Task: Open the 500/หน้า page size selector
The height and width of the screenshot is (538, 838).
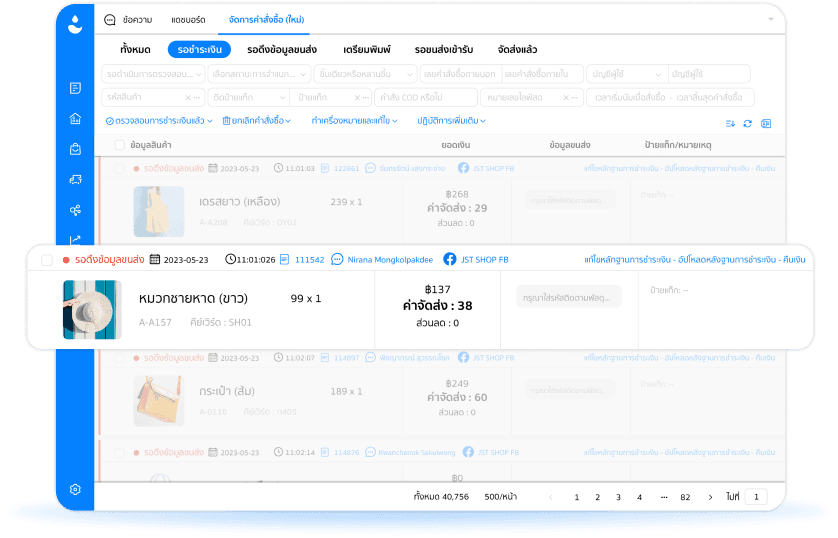Action: pyautogui.click(x=500, y=497)
